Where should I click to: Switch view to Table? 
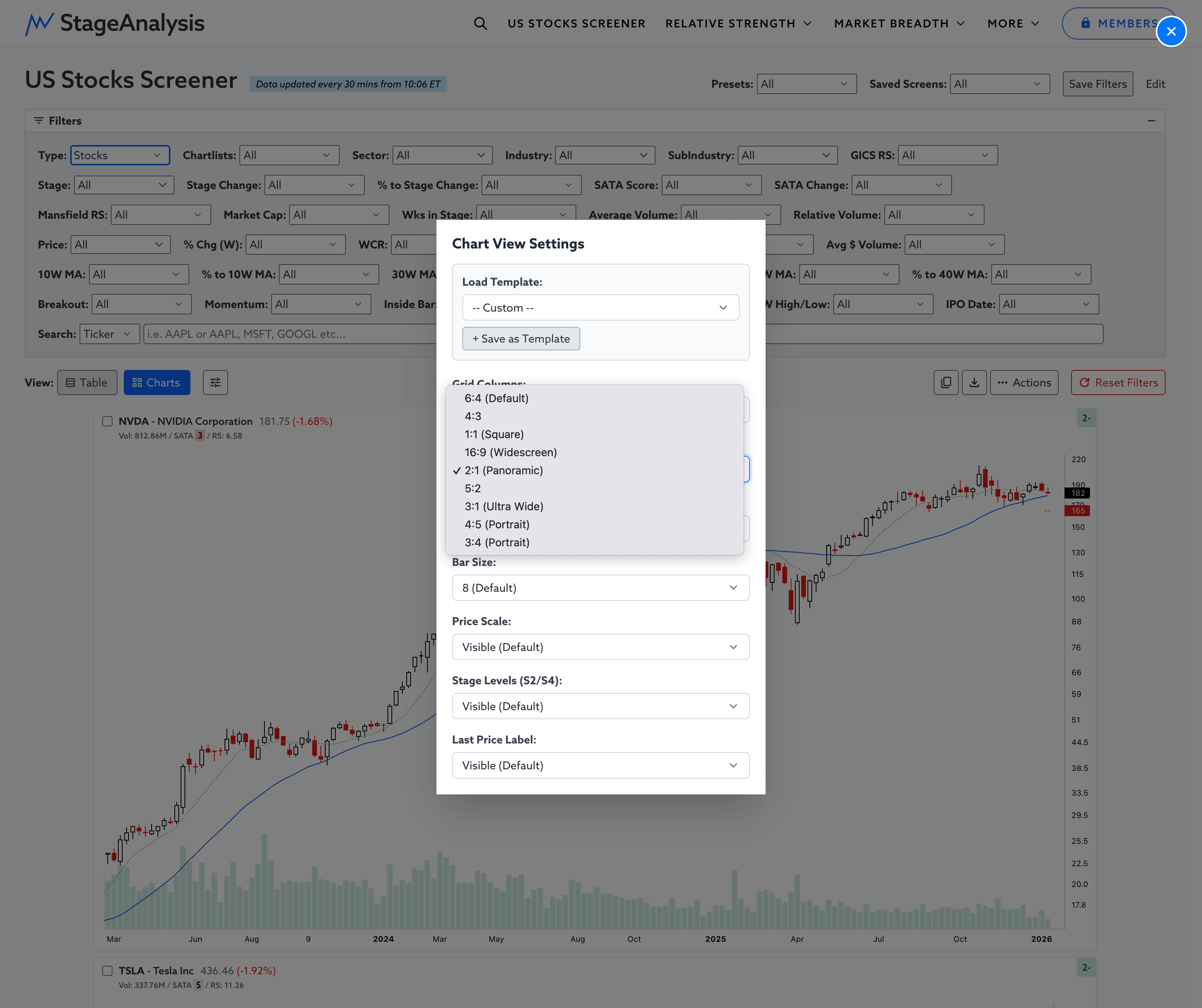pyautogui.click(x=87, y=383)
